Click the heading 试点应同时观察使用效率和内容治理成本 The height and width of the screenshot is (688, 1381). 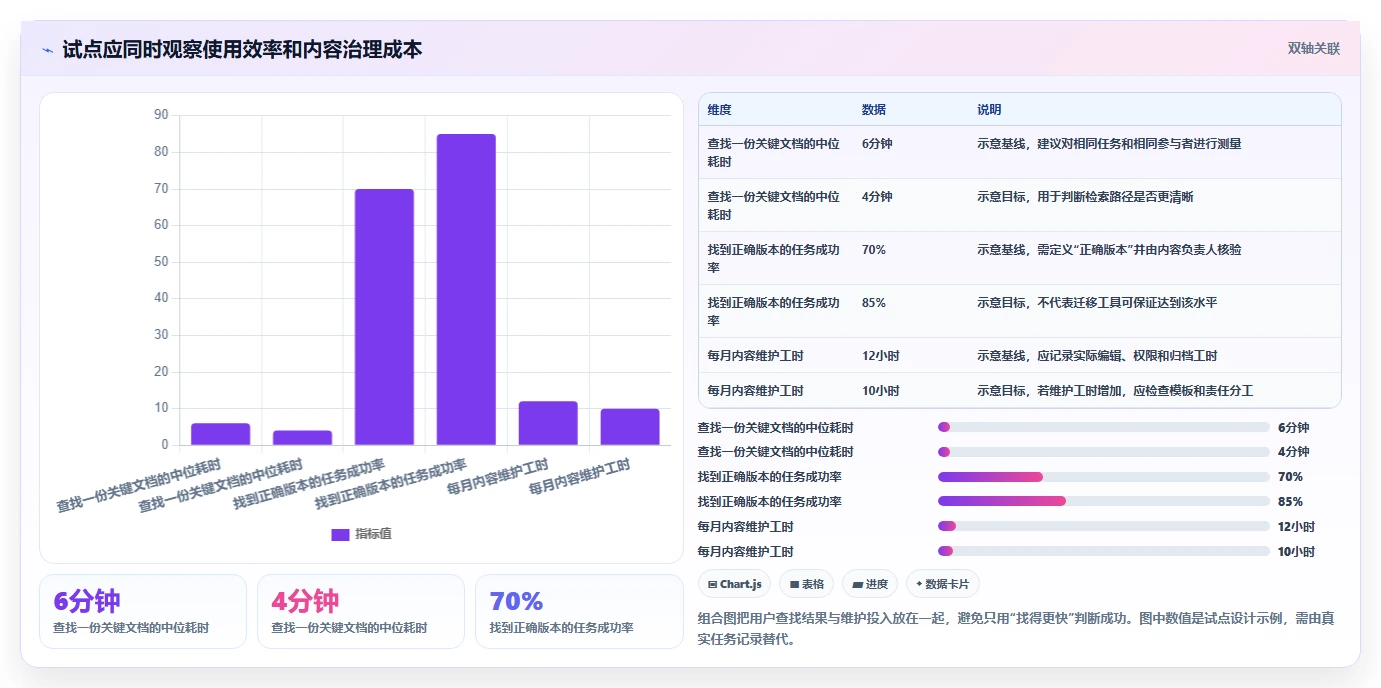click(x=242, y=49)
